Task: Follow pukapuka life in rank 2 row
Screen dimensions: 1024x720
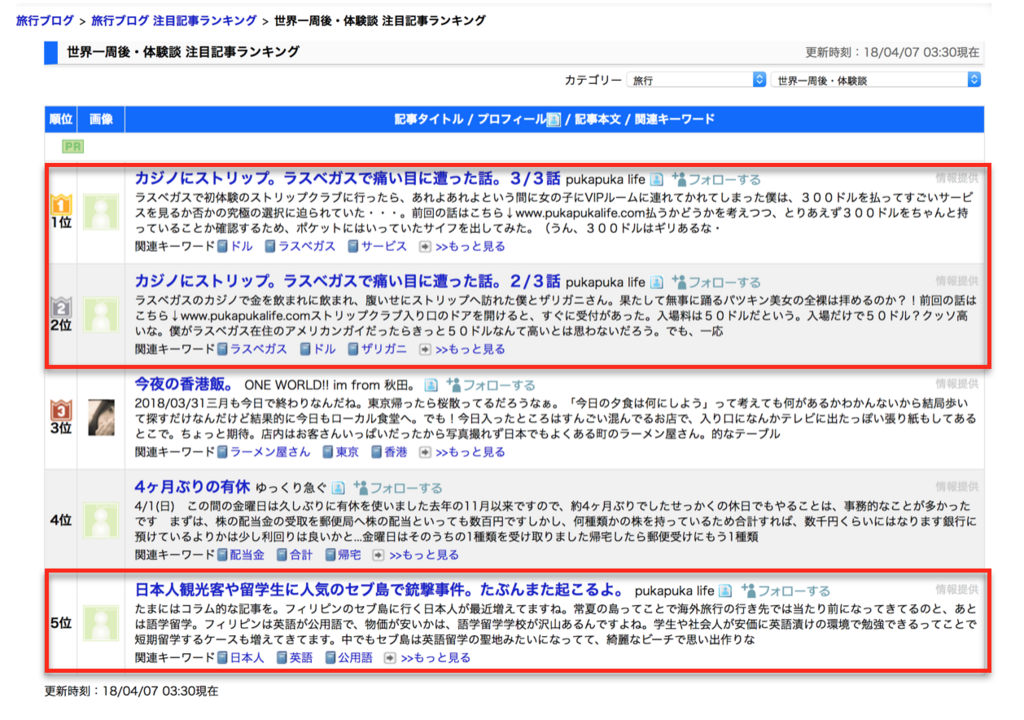Action: click(x=716, y=282)
